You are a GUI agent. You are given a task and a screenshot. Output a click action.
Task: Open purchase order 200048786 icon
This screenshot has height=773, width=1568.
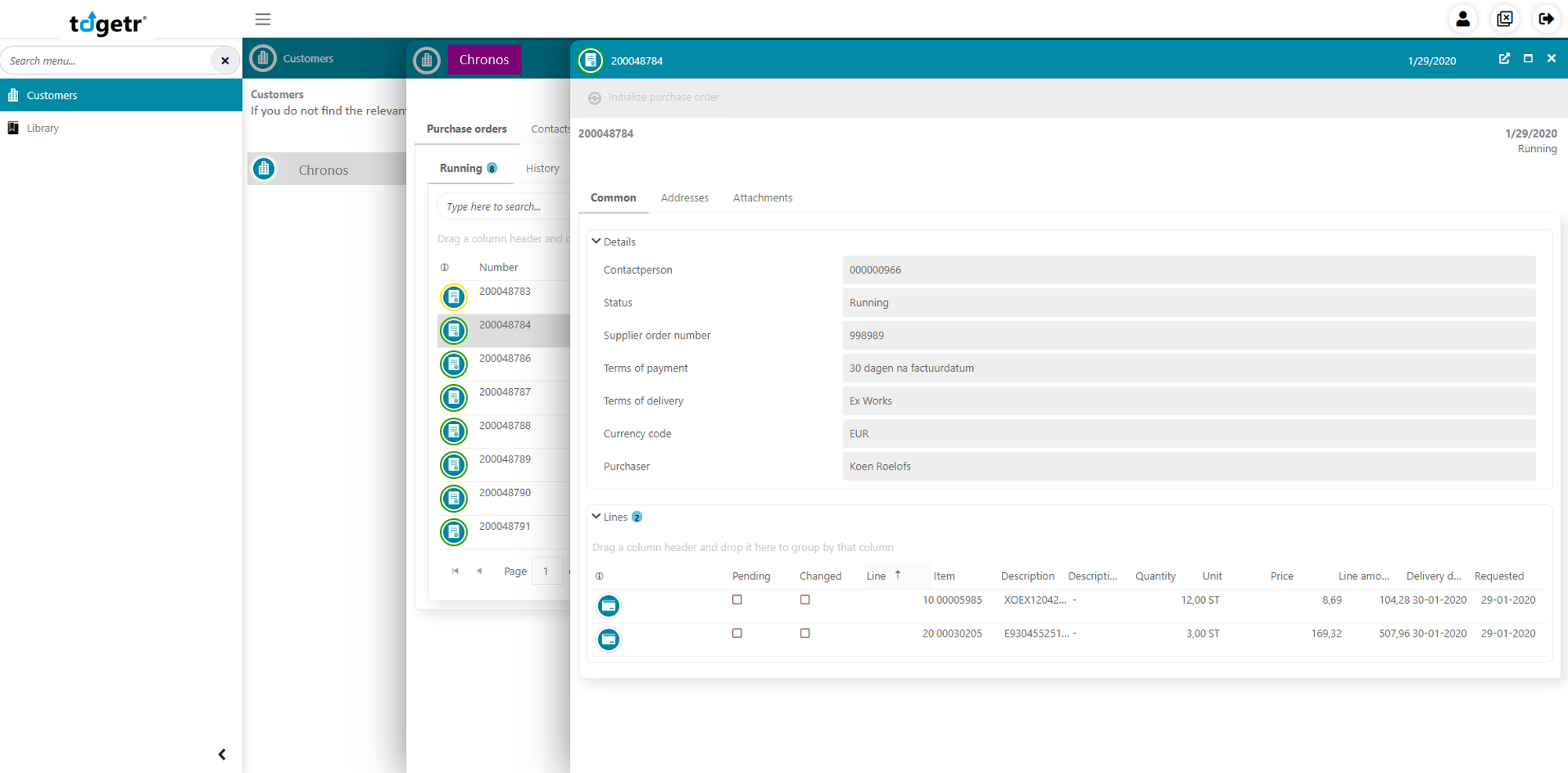point(454,365)
